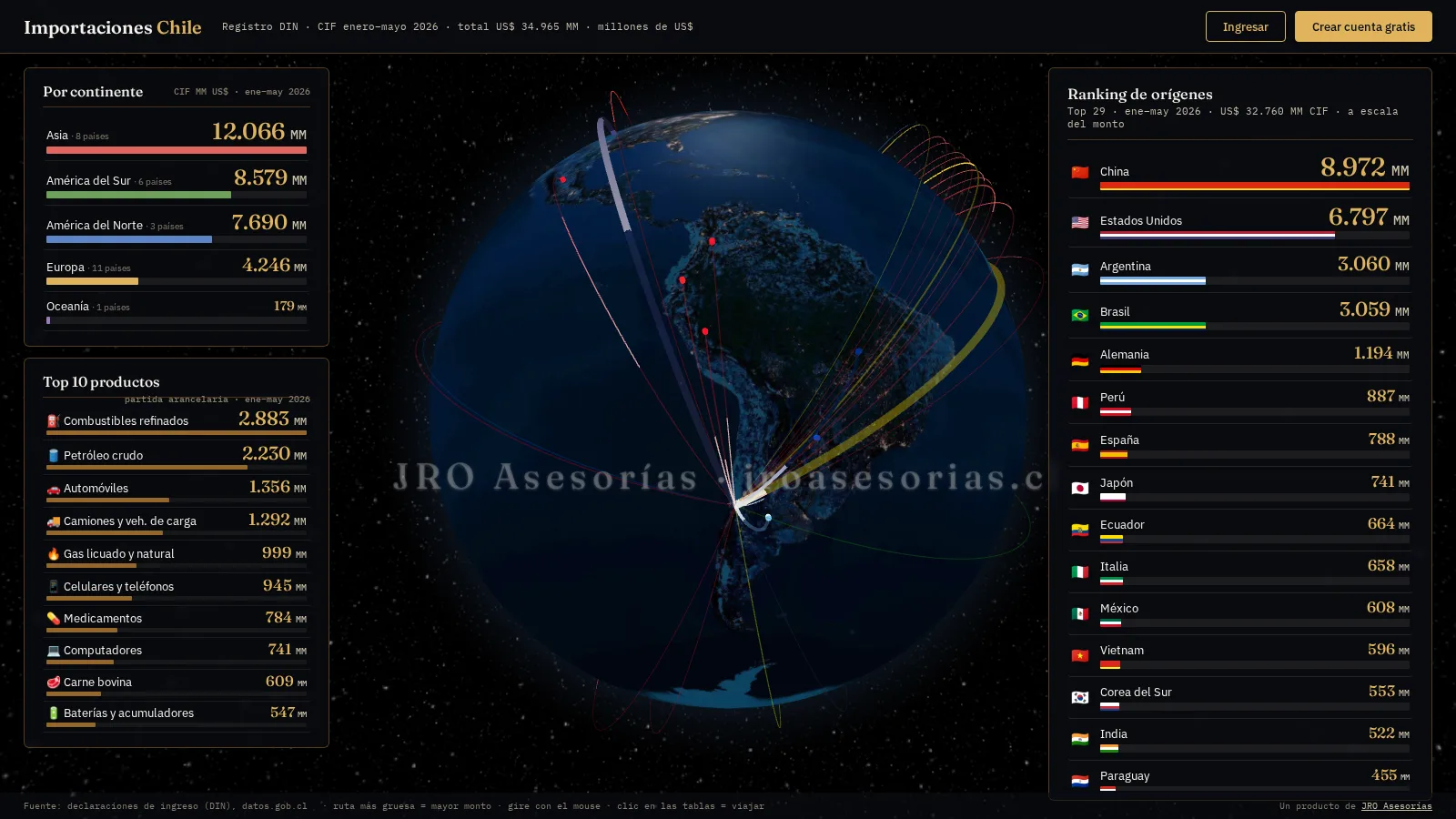Image resolution: width=1456 pixels, height=819 pixels.
Task: Click the green América del Sur bar
Action: pos(138,195)
